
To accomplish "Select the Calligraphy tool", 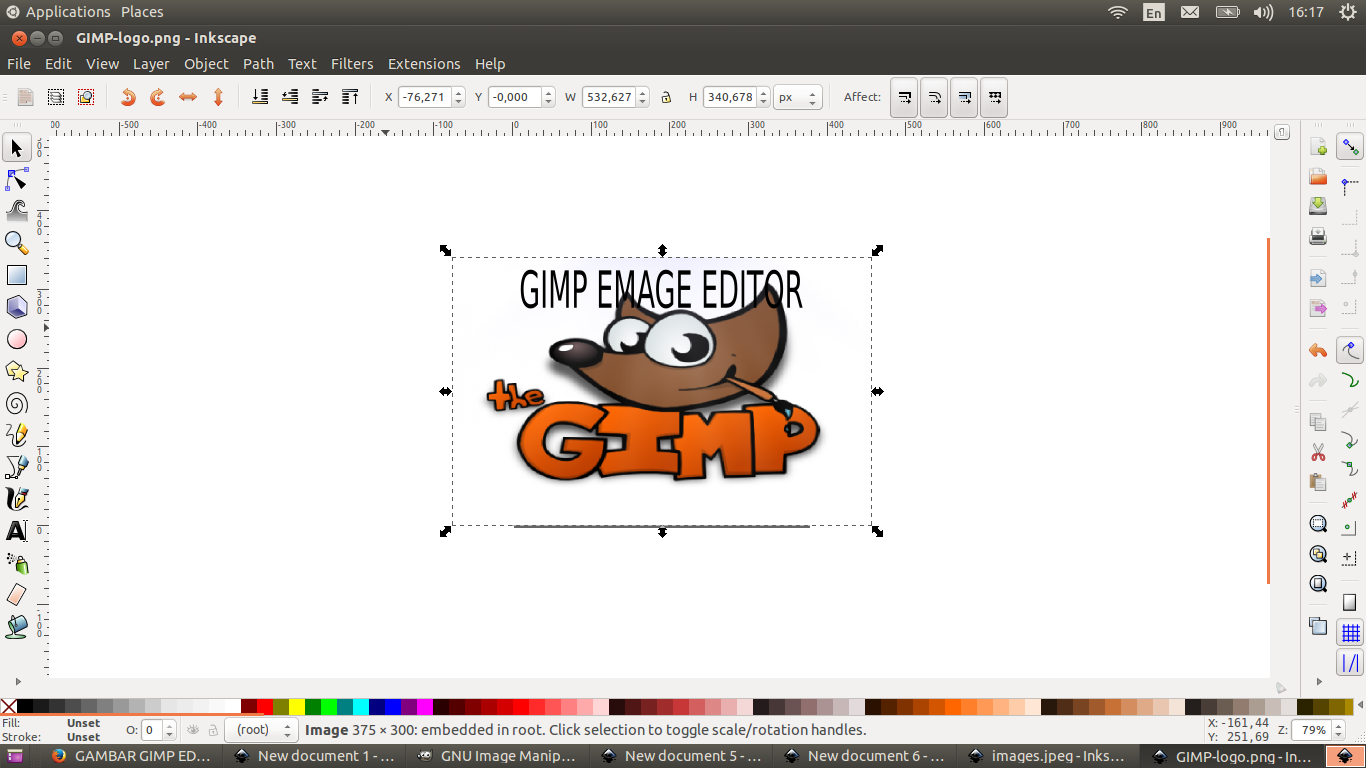I will tap(17, 499).
